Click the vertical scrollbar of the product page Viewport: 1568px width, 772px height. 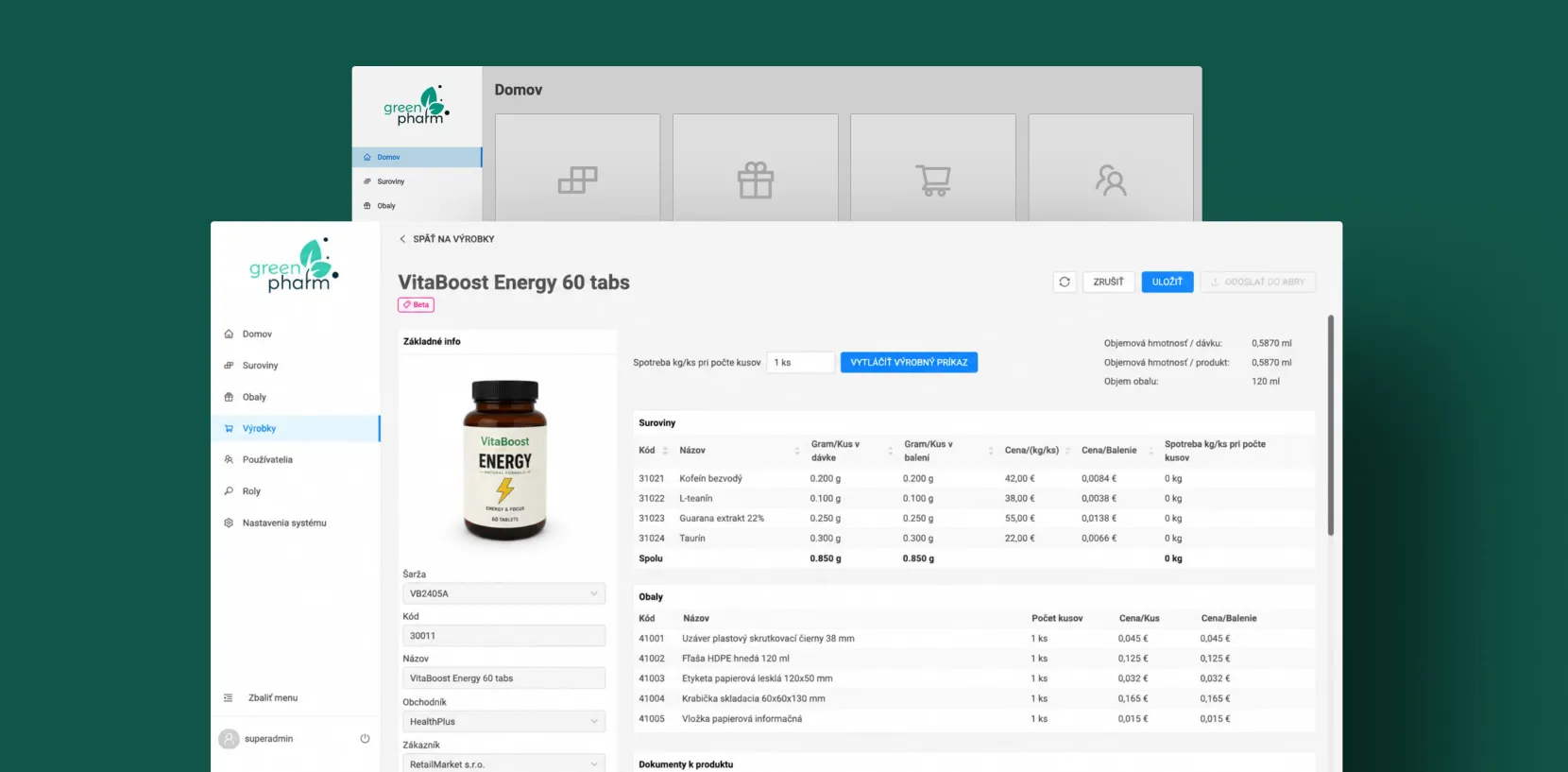pos(1331,425)
